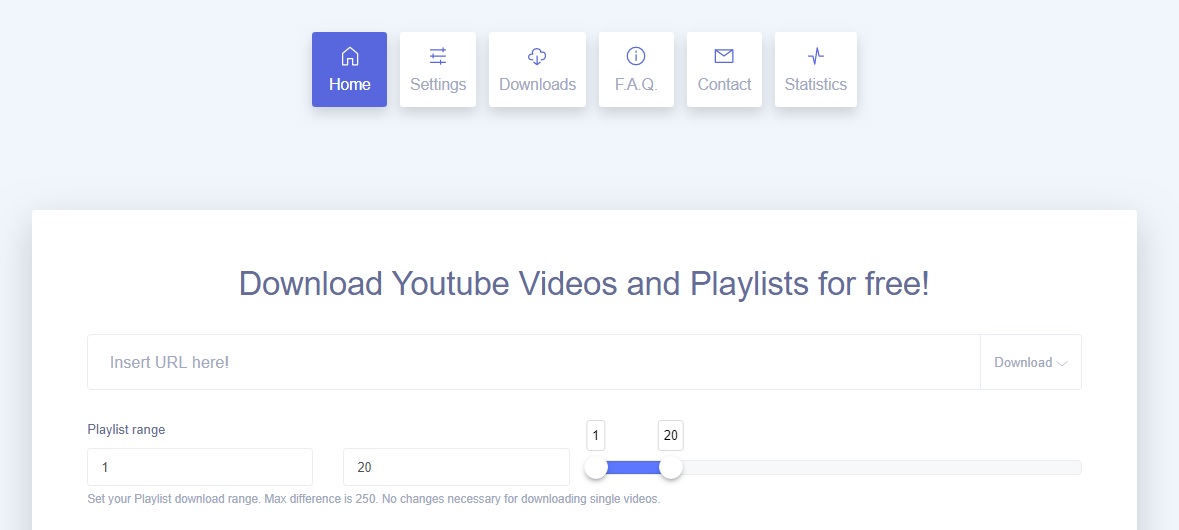Expand the Download dropdown button

click(1031, 362)
